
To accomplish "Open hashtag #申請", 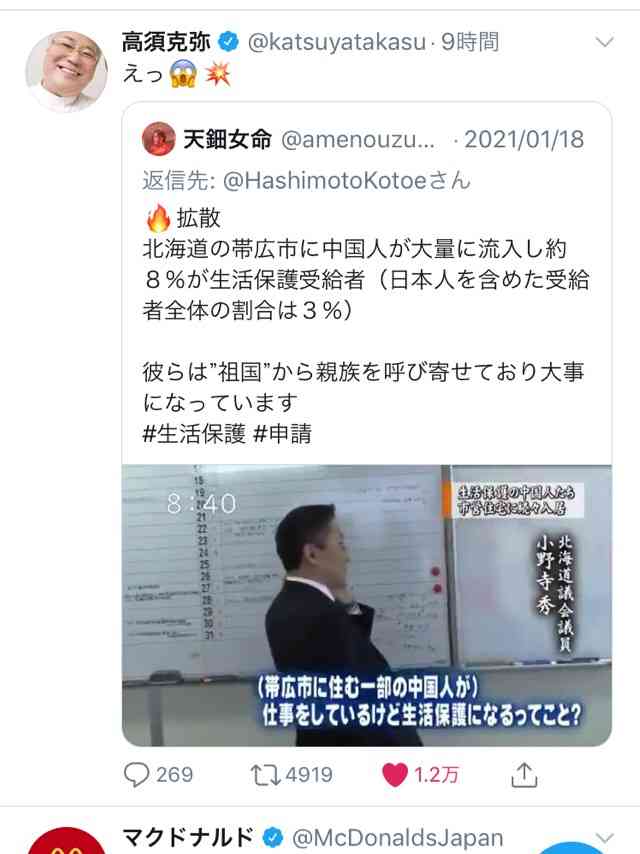I will tap(283, 434).
